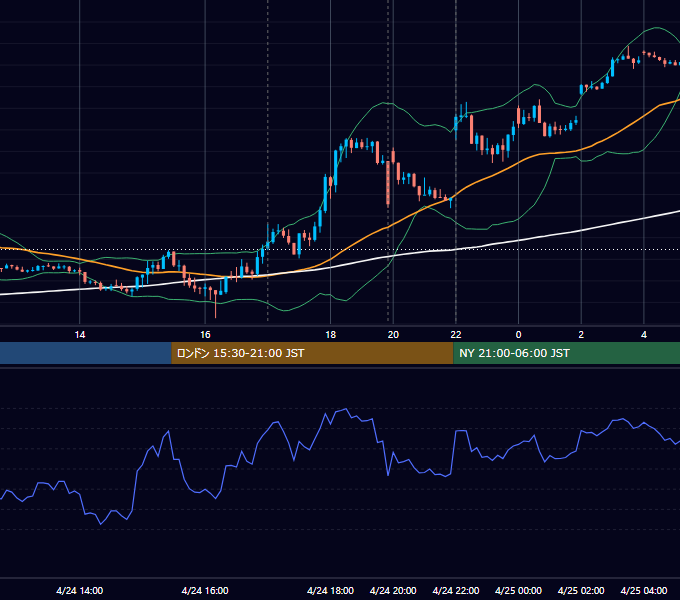Click the blue session bar before London
The height and width of the screenshot is (600, 680).
coord(86,353)
